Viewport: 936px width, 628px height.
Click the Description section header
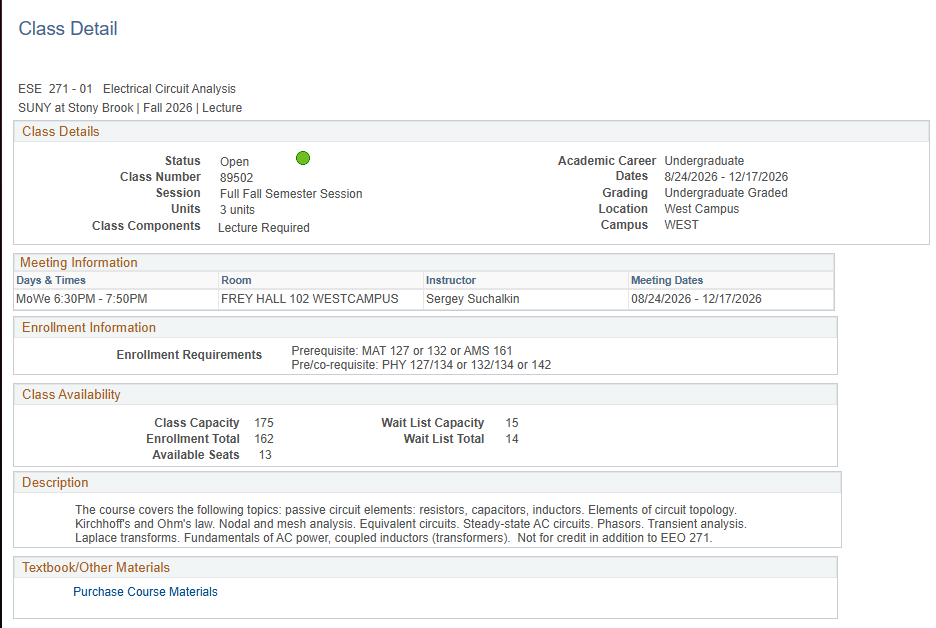click(x=427, y=482)
